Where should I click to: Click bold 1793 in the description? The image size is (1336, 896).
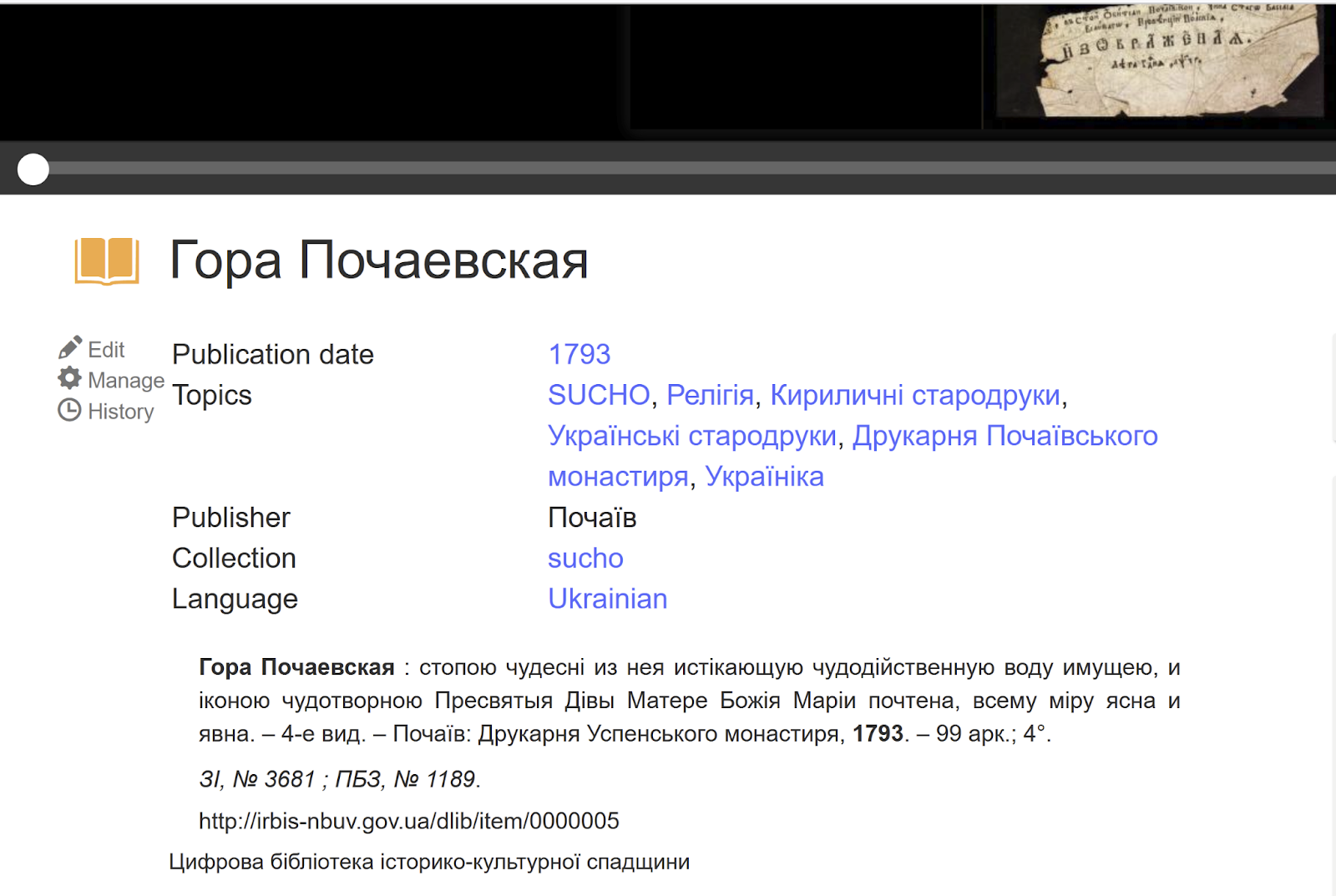(x=878, y=733)
